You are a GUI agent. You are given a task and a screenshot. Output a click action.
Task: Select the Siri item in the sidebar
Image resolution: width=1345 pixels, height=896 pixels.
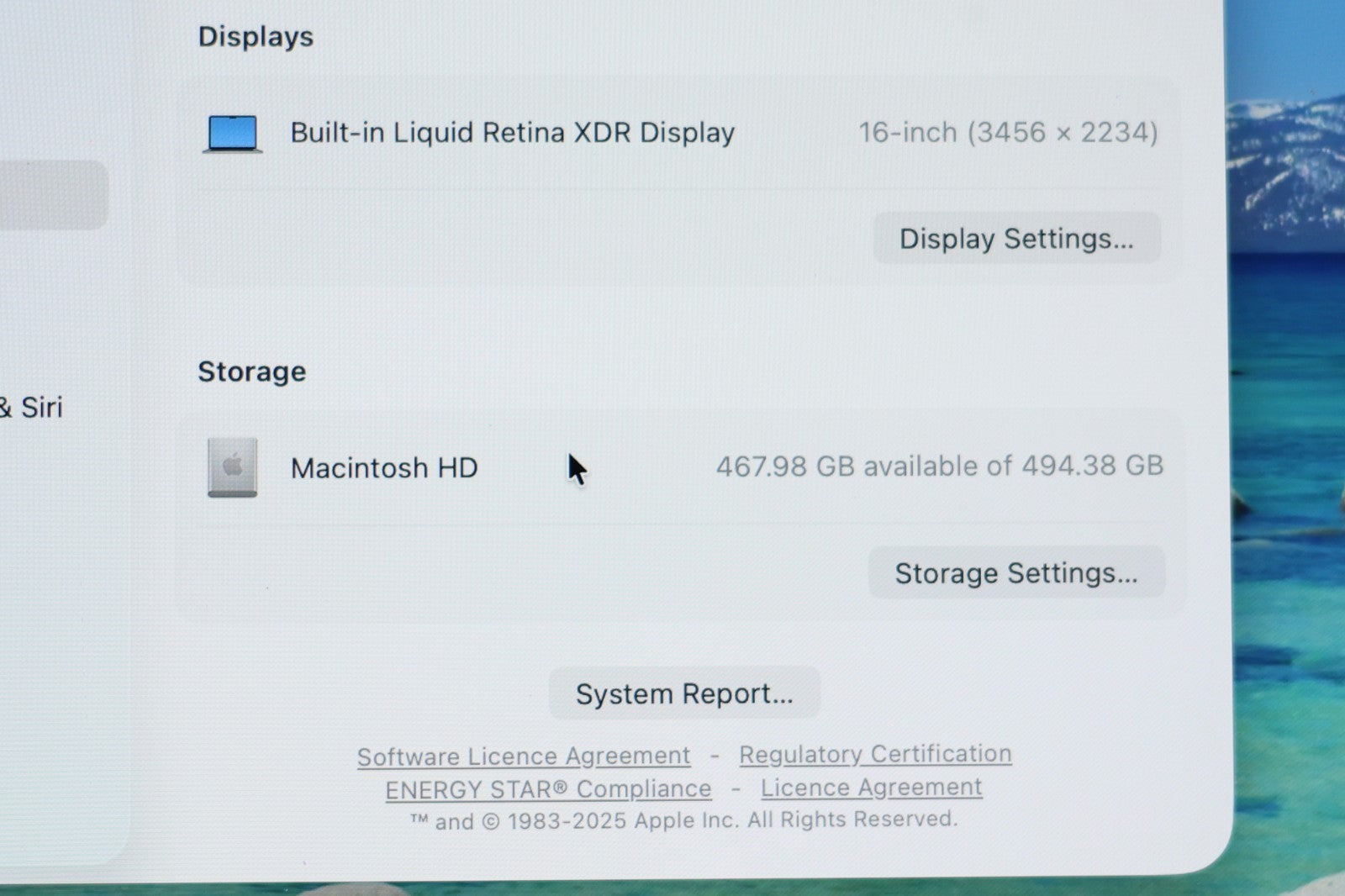click(x=38, y=408)
